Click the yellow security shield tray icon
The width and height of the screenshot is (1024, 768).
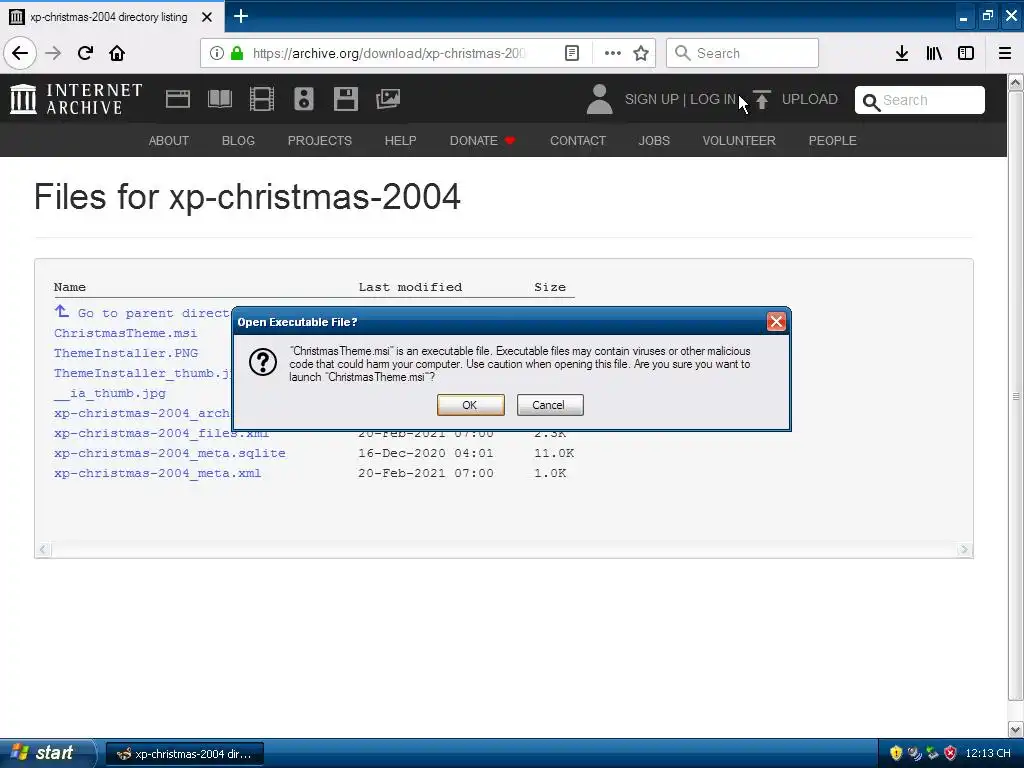[x=896, y=753]
